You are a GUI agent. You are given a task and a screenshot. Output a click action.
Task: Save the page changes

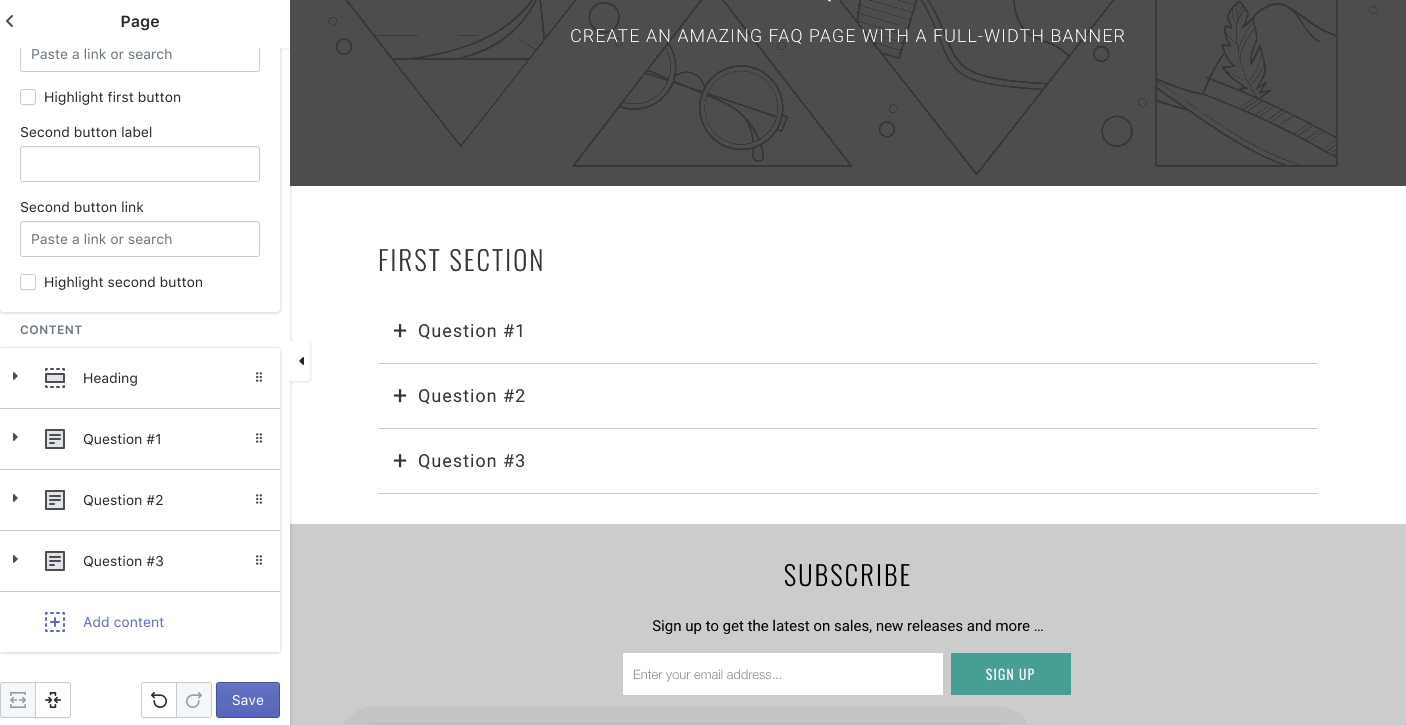[247, 700]
